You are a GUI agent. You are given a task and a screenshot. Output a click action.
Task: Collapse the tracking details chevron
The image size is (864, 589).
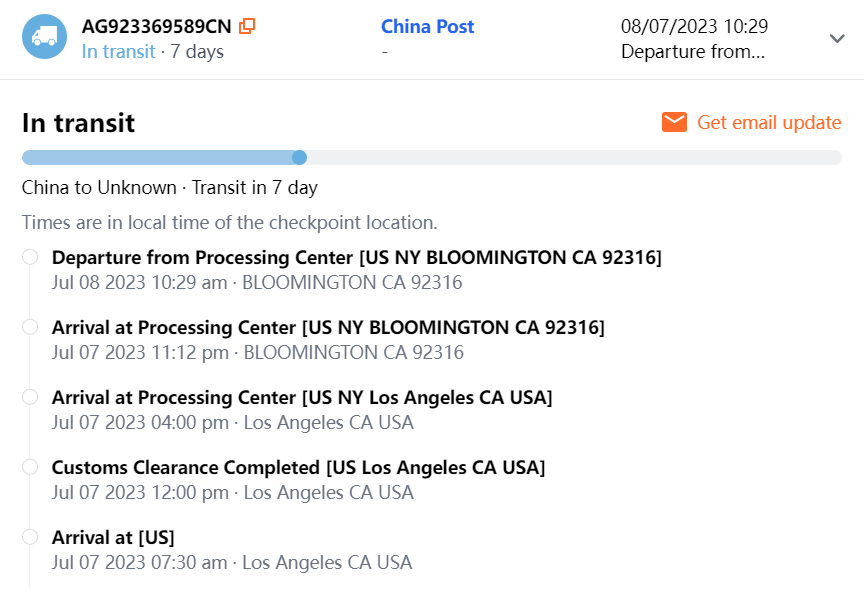[838, 38]
